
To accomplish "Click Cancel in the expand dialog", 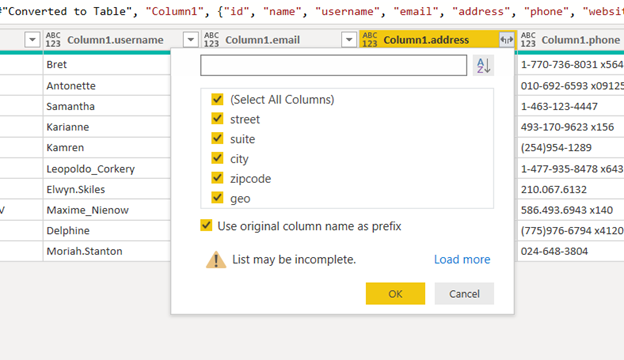I will pos(464,294).
